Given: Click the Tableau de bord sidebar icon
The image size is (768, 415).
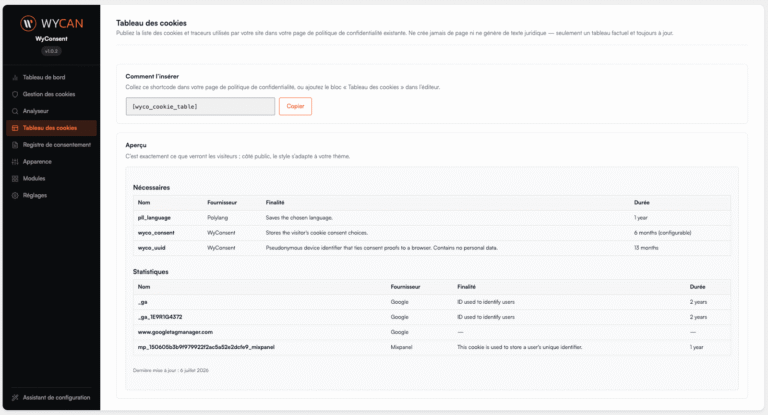Looking at the screenshot, I should 15,77.
